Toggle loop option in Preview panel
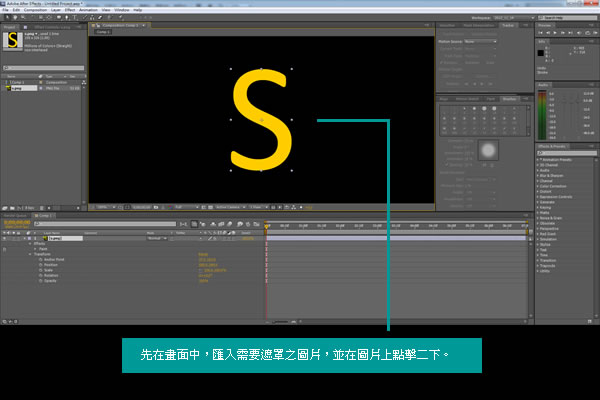 click(x=587, y=33)
